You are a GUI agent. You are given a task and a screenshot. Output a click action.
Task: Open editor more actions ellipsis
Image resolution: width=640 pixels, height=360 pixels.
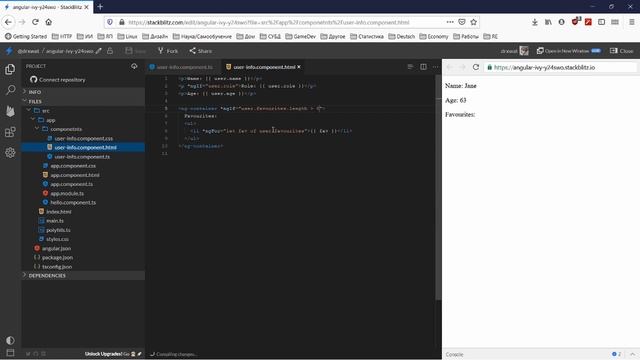[x=436, y=67]
